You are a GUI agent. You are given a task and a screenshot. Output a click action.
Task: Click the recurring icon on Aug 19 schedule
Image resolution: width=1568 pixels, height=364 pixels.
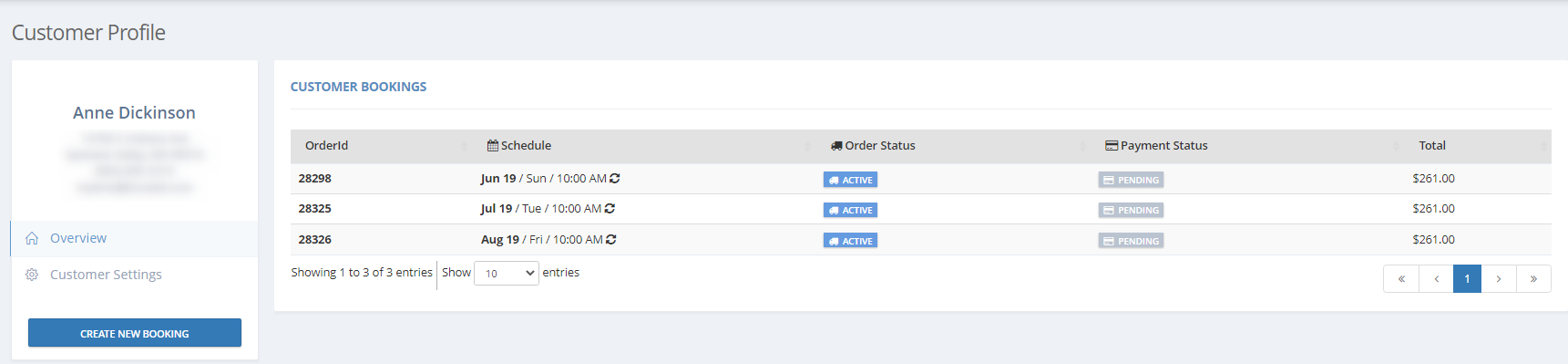611,240
